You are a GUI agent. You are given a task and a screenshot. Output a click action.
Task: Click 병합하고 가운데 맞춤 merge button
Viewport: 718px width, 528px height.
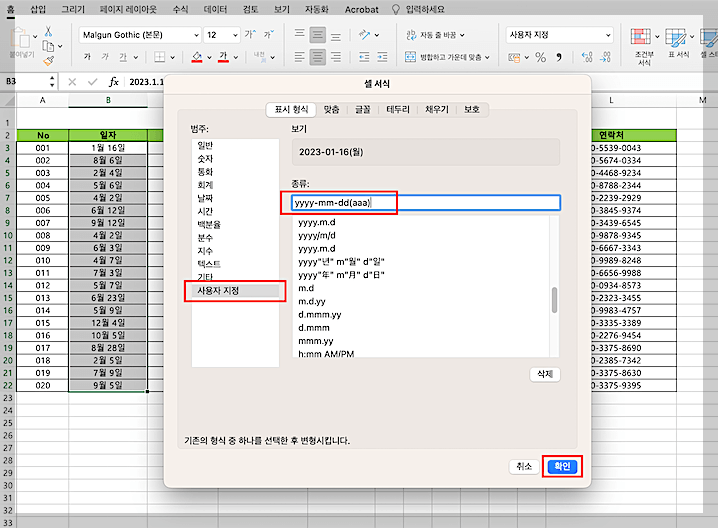tap(446, 57)
